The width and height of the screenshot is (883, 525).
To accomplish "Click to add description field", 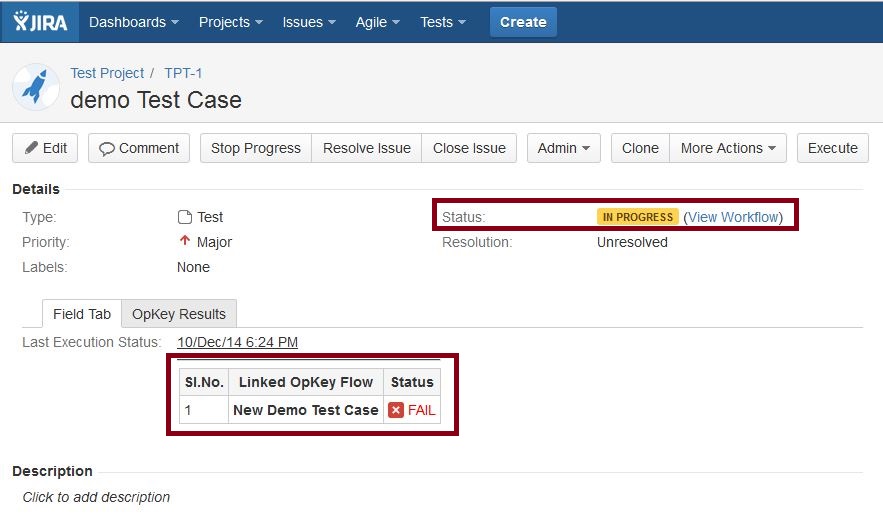I will pyautogui.click(x=96, y=497).
